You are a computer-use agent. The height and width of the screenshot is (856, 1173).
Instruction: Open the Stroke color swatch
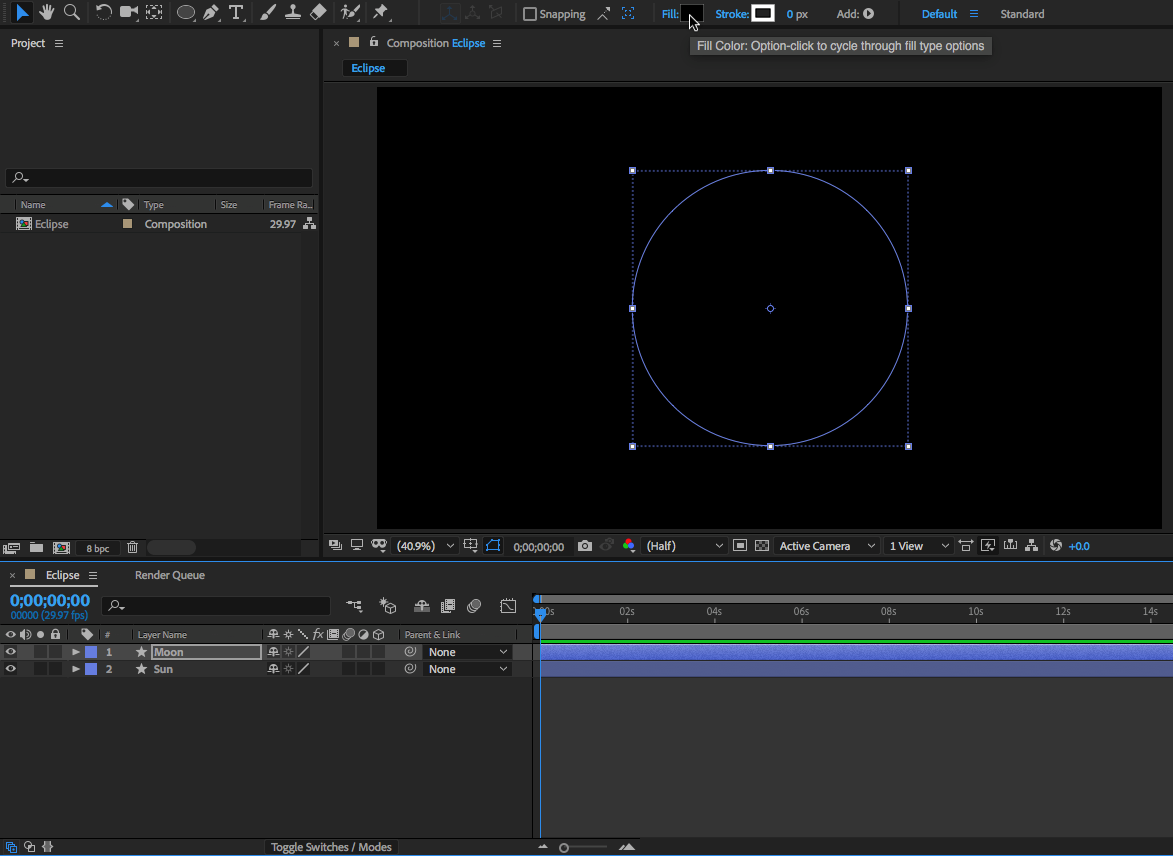pyautogui.click(x=763, y=14)
